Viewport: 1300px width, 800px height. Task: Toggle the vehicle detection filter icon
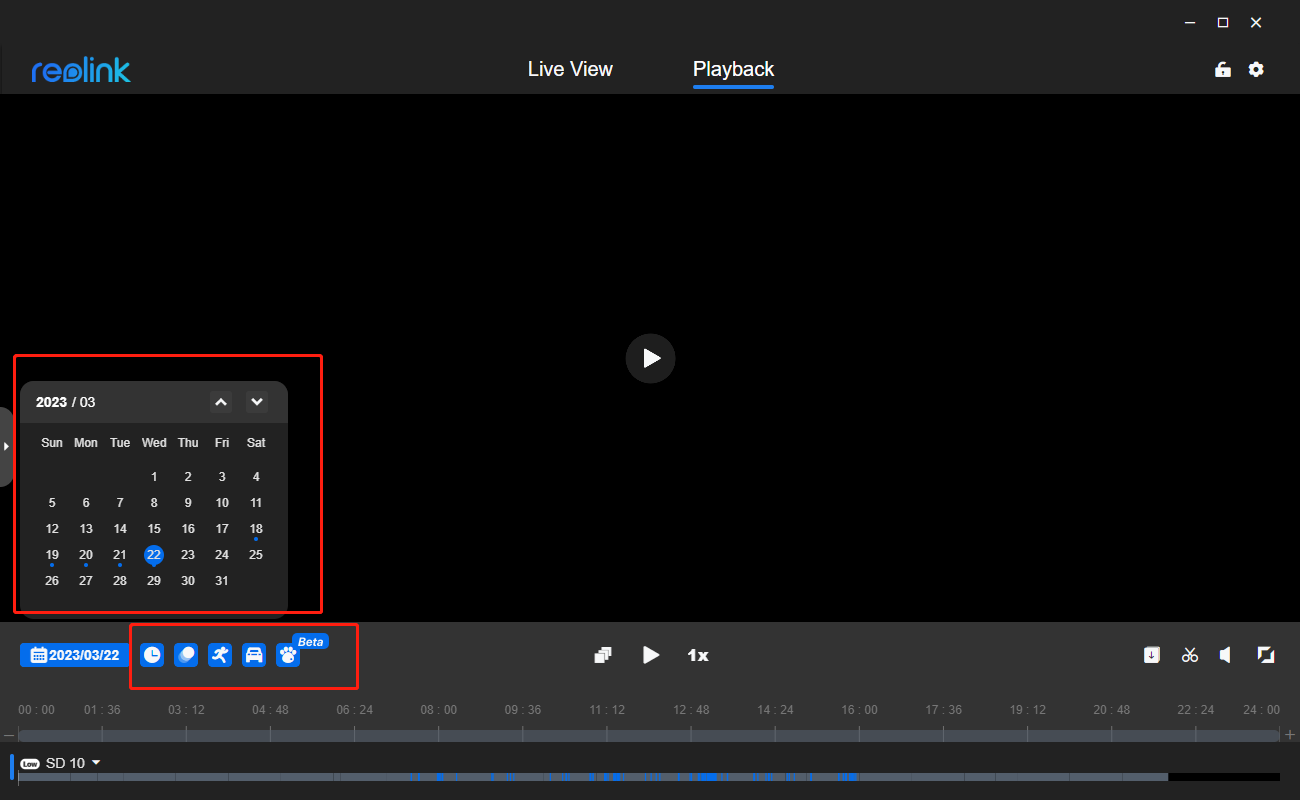[x=254, y=655]
